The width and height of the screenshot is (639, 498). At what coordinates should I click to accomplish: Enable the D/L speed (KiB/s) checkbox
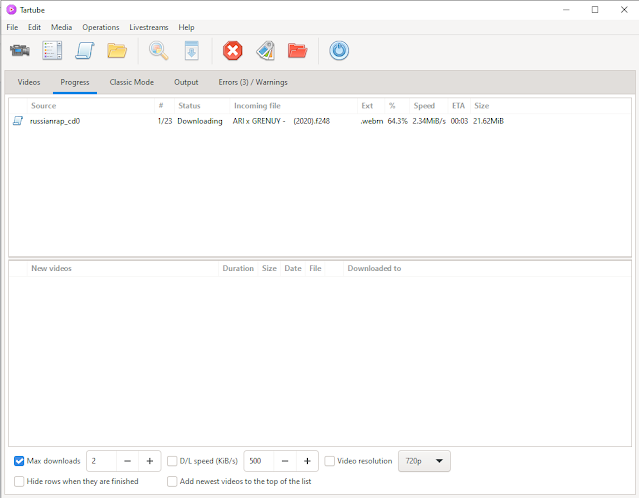(172, 461)
